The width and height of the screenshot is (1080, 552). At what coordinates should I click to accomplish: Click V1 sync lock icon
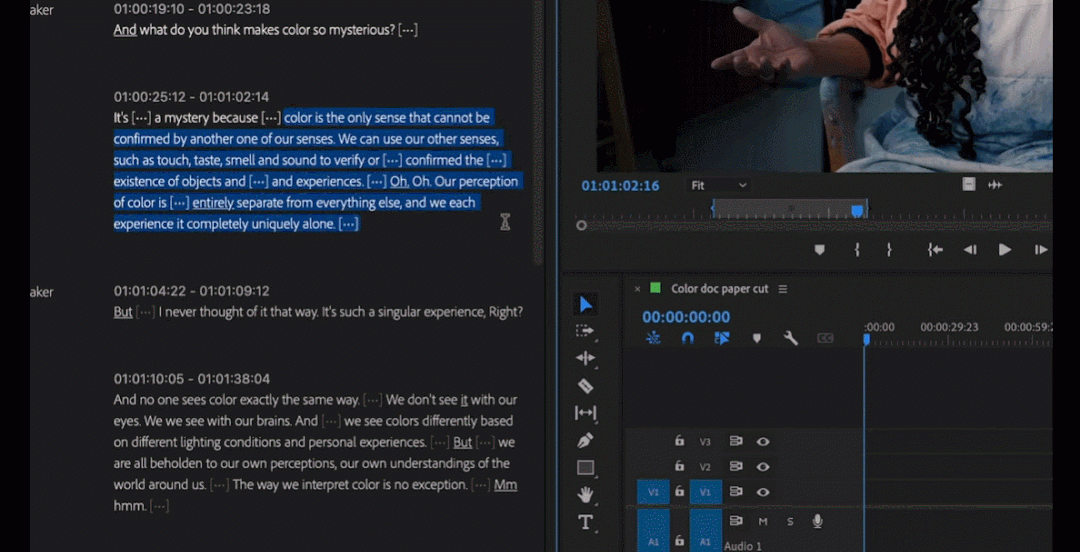point(736,492)
